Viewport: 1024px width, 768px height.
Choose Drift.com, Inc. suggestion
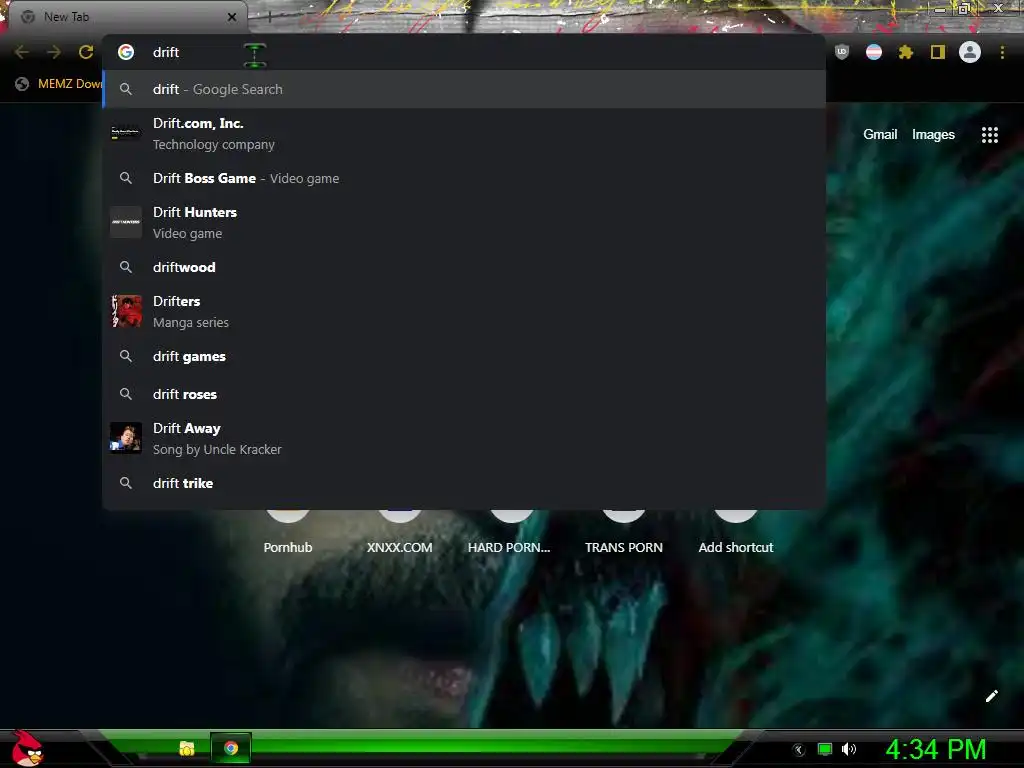464,133
